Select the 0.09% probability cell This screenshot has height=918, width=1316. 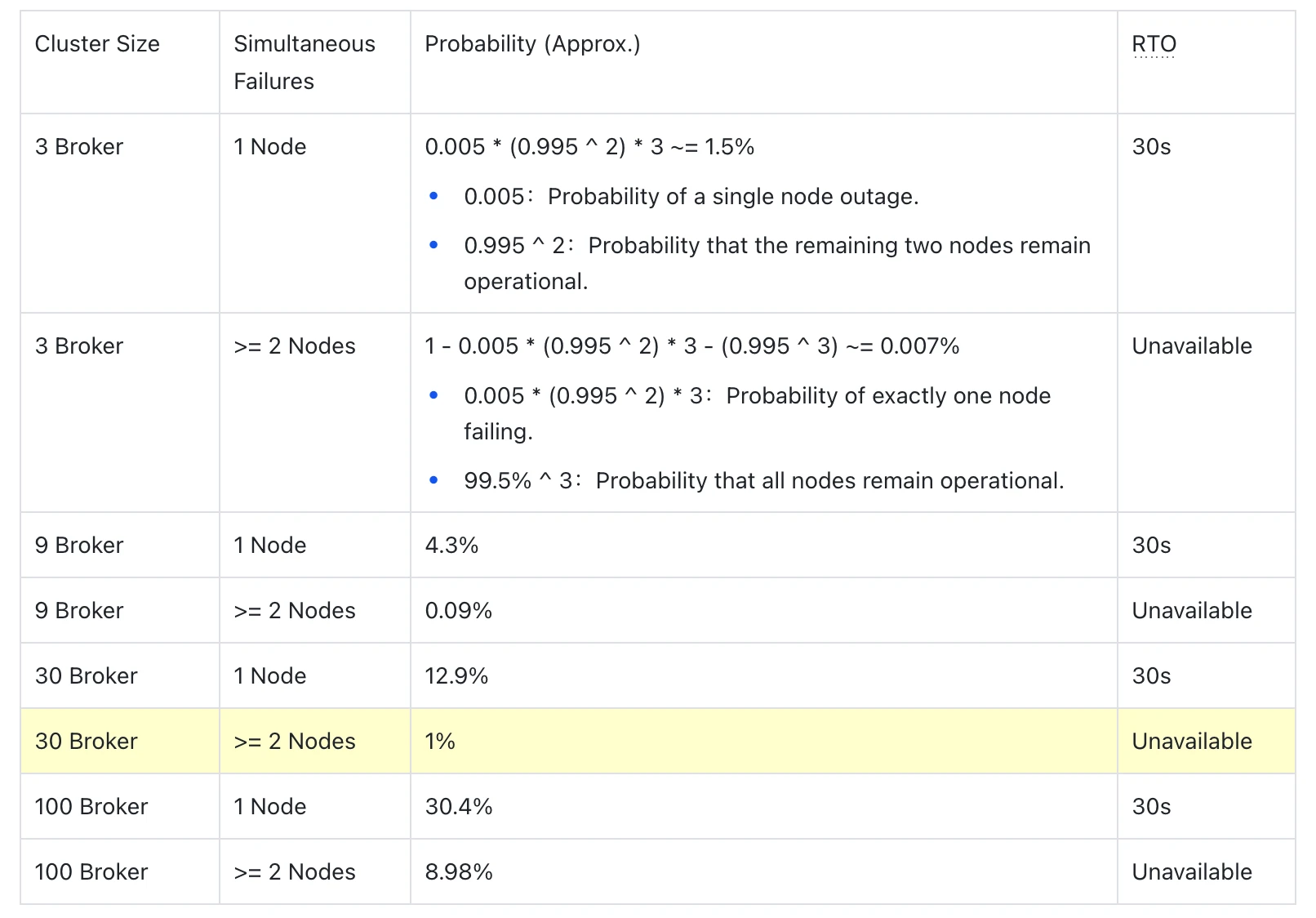pyautogui.click(x=458, y=611)
